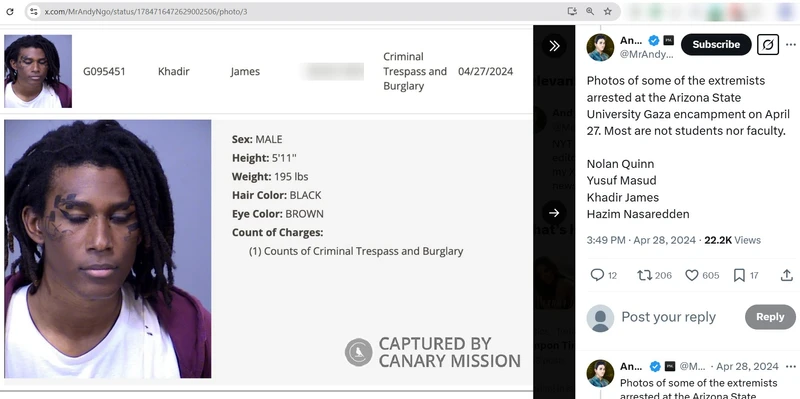The image size is (800, 399).
Task: Open the three-dot more menu on post
Action: pos(790,45)
